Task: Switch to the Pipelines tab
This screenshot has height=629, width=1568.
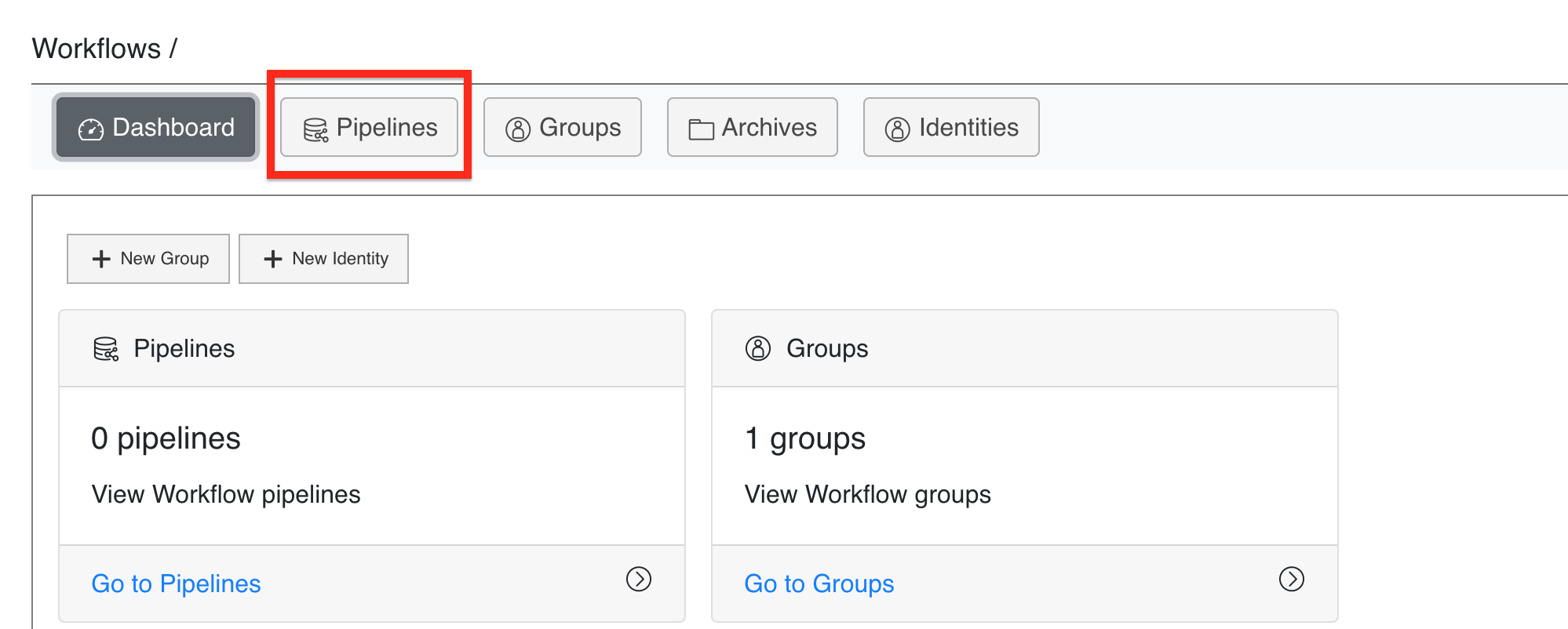Action: 370,127
